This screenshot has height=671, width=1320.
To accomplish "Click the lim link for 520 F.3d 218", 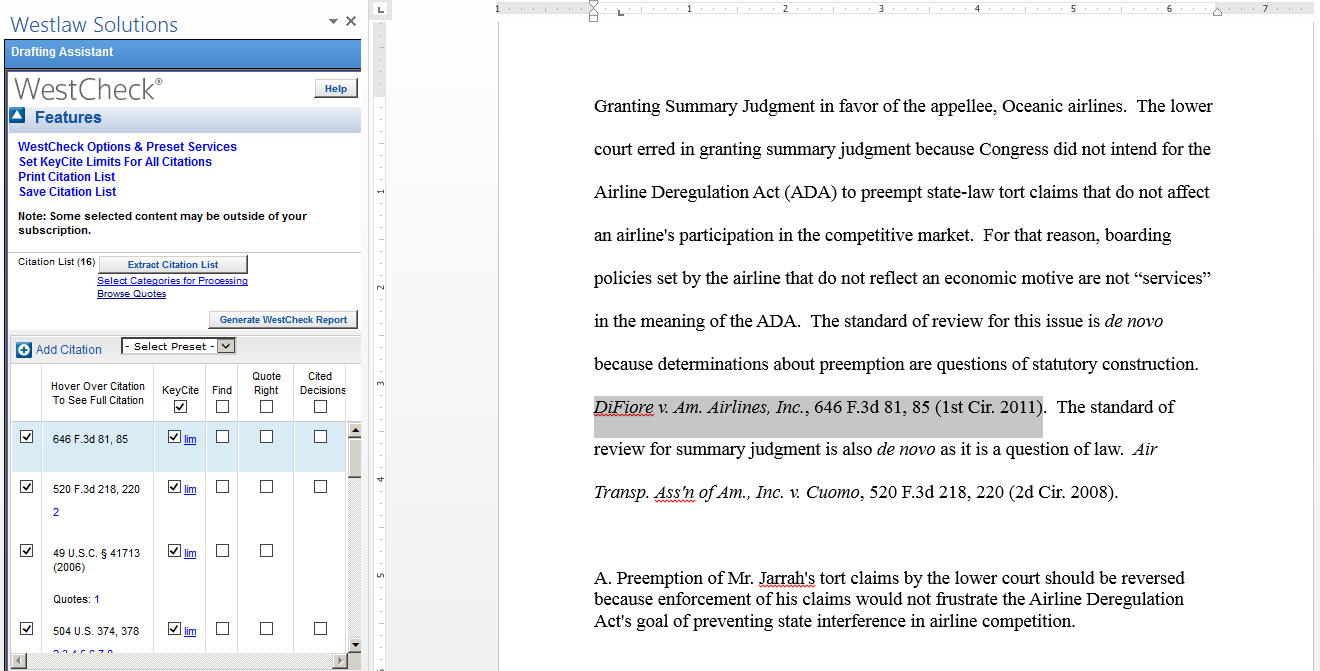I will pyautogui.click(x=190, y=490).
